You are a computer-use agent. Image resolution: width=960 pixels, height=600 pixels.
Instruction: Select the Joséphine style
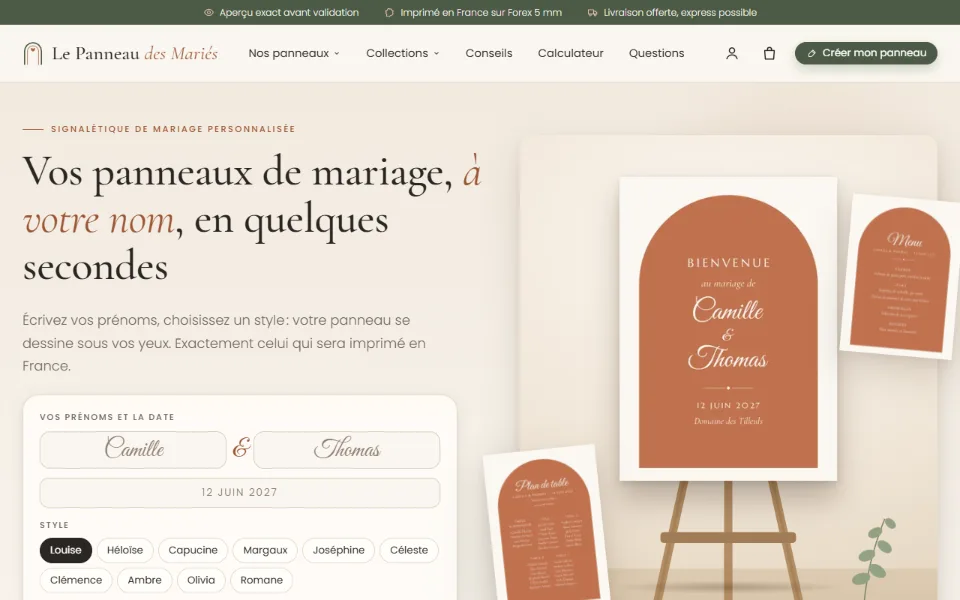tap(339, 550)
